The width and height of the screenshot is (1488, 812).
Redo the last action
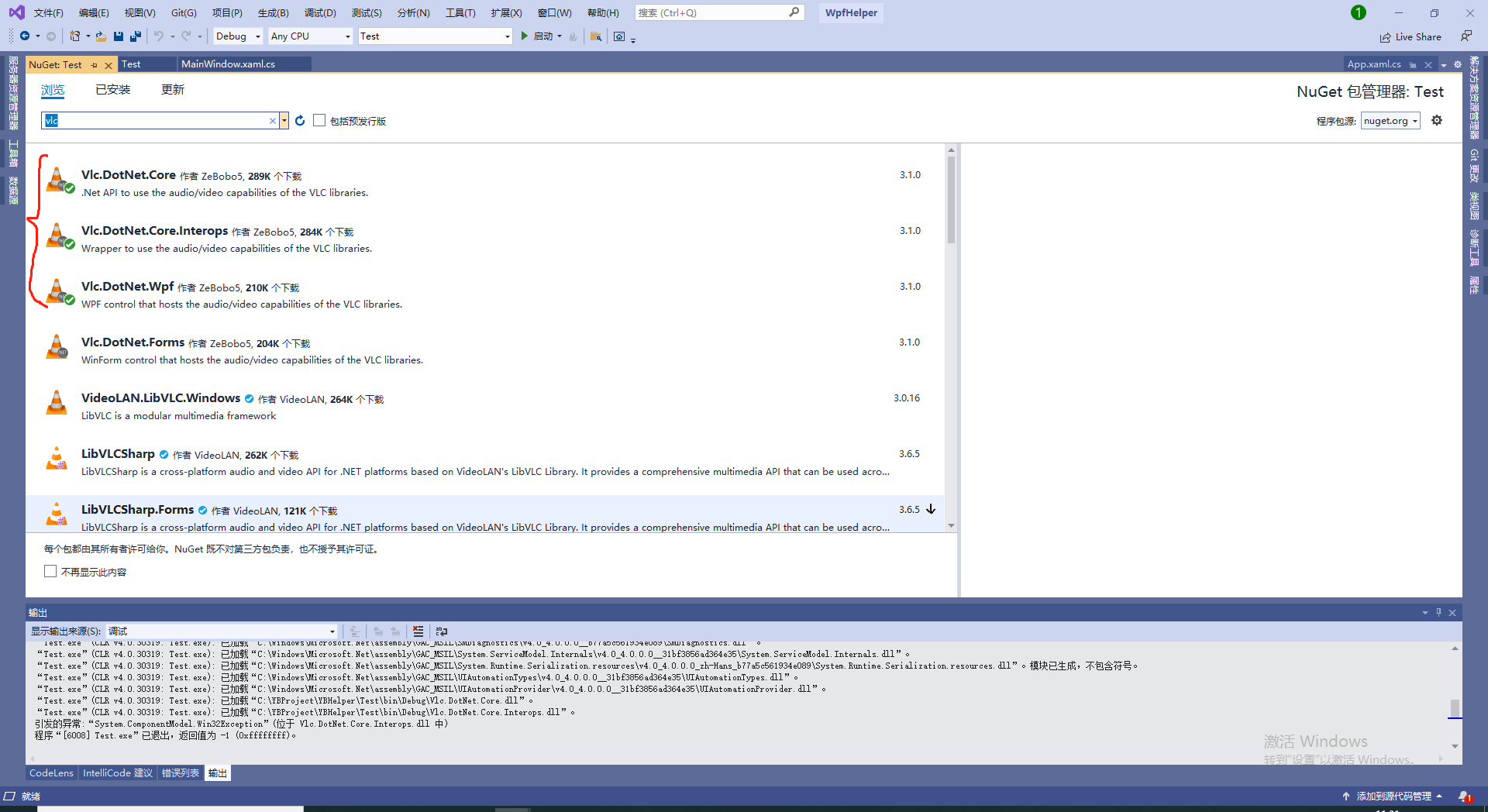pos(187,36)
